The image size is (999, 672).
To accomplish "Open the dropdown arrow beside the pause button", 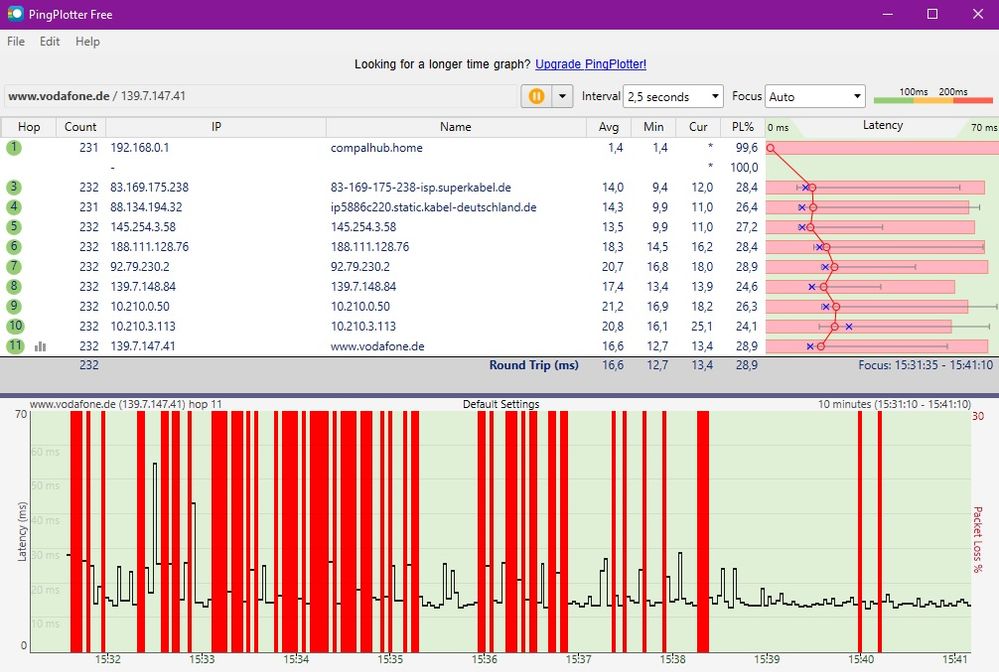I will coord(561,96).
